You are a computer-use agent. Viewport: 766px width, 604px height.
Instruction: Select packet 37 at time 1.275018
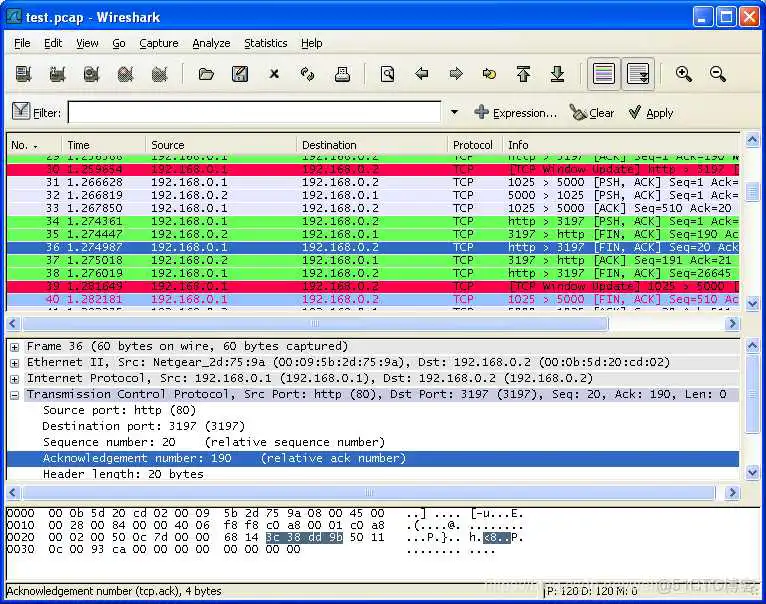(x=373, y=260)
